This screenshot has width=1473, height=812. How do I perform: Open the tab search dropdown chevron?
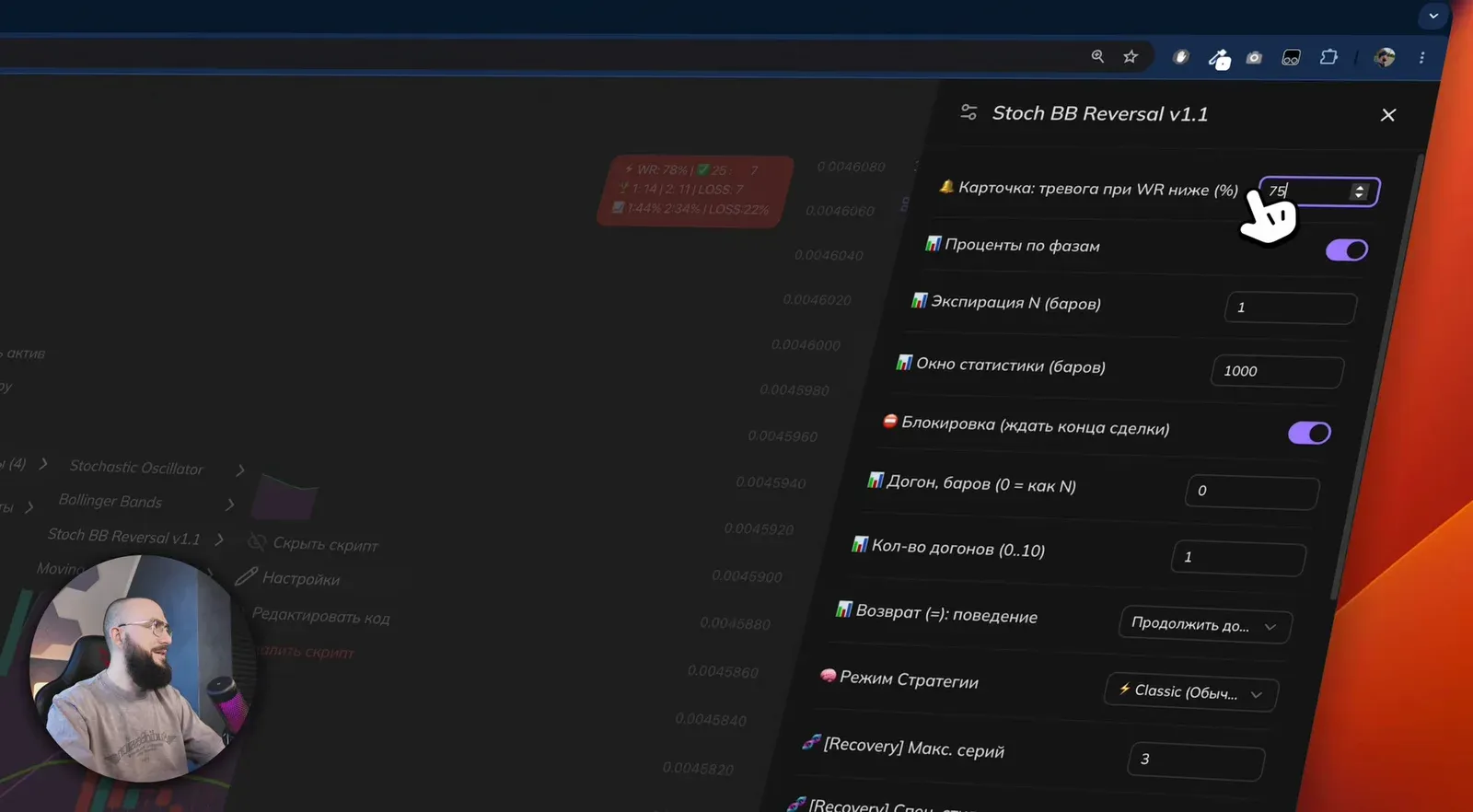point(1433,16)
